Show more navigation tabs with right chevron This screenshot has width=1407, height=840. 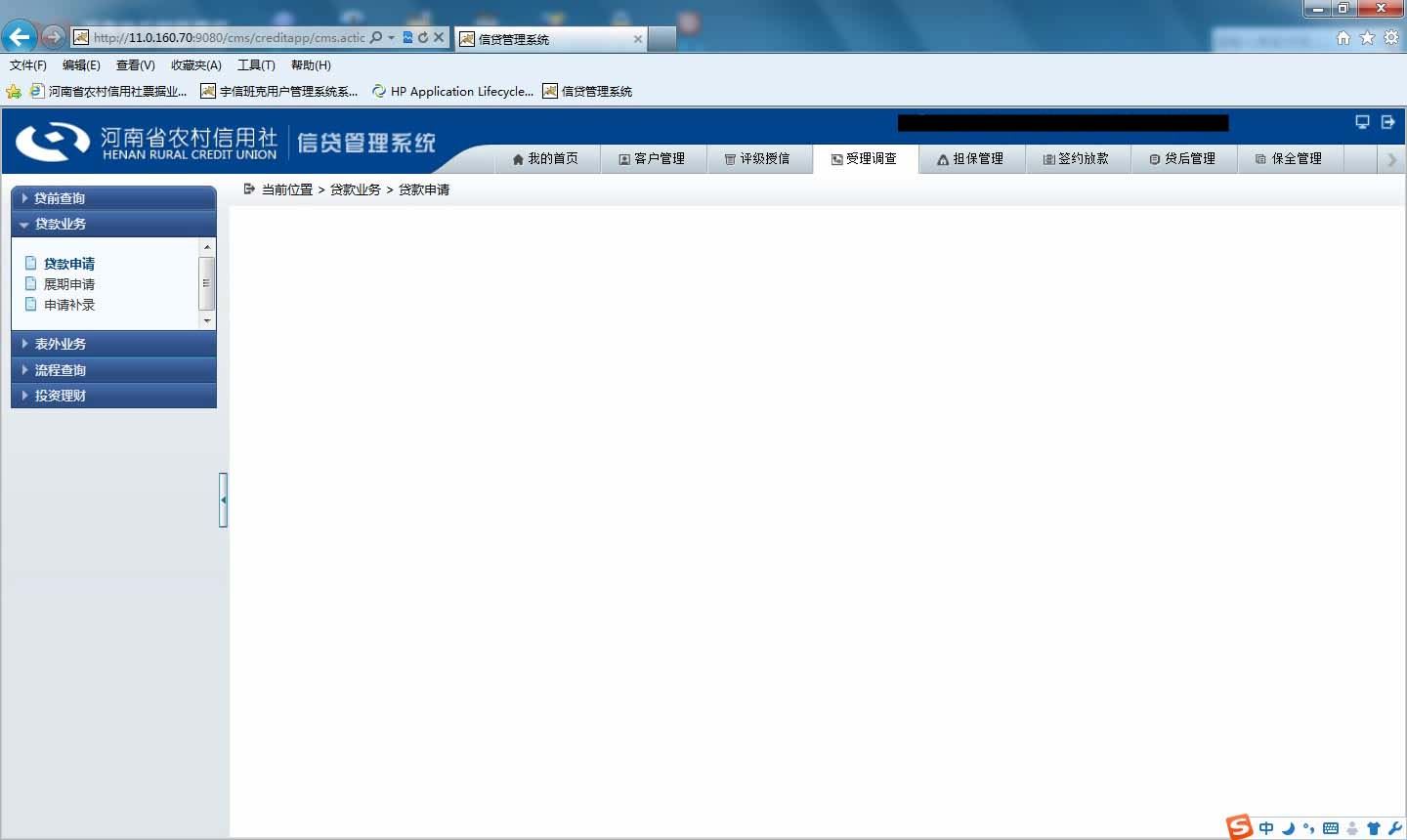click(x=1392, y=159)
